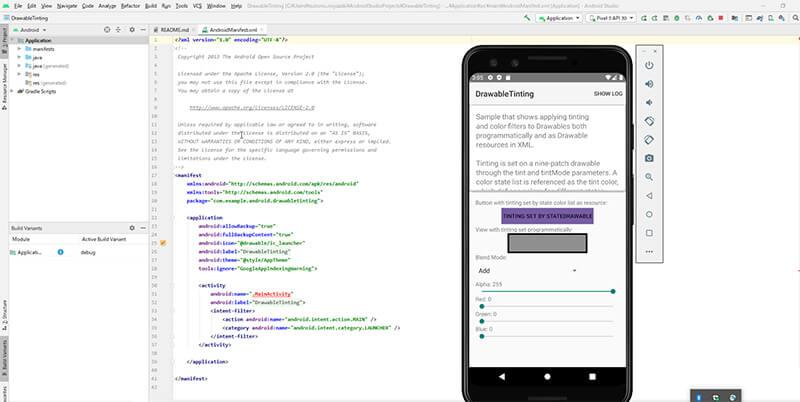Adjust the Blue slider
This screenshot has width=800, height=402.
(546, 336)
